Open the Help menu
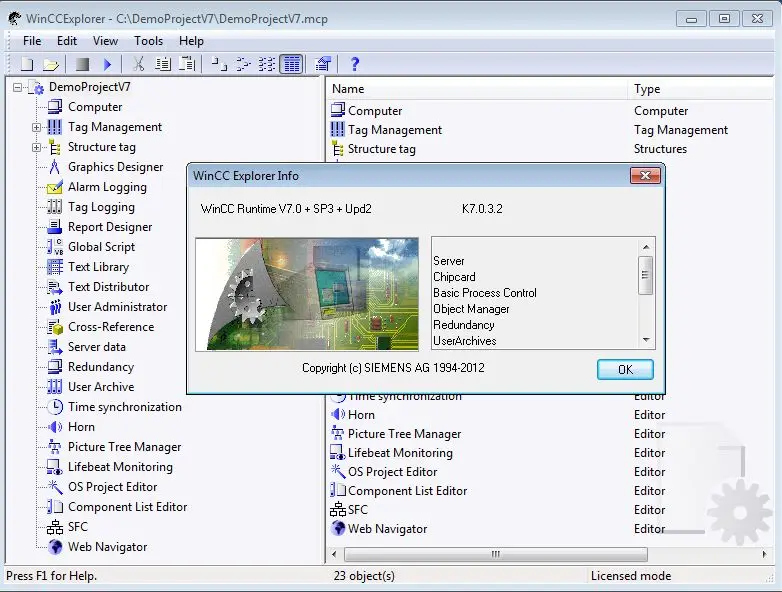This screenshot has height=592, width=782. tap(192, 41)
